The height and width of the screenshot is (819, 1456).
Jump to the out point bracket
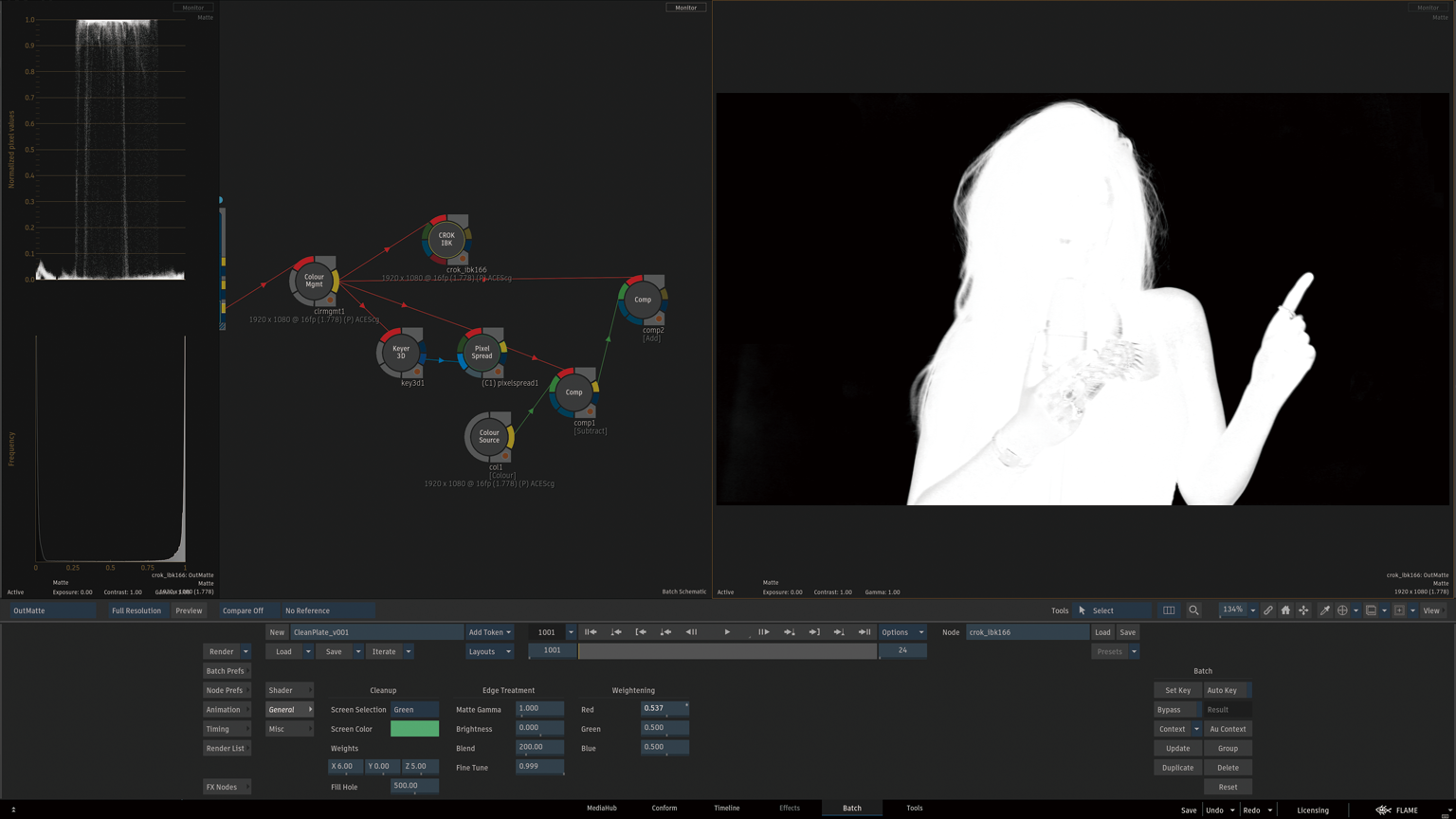coord(814,632)
